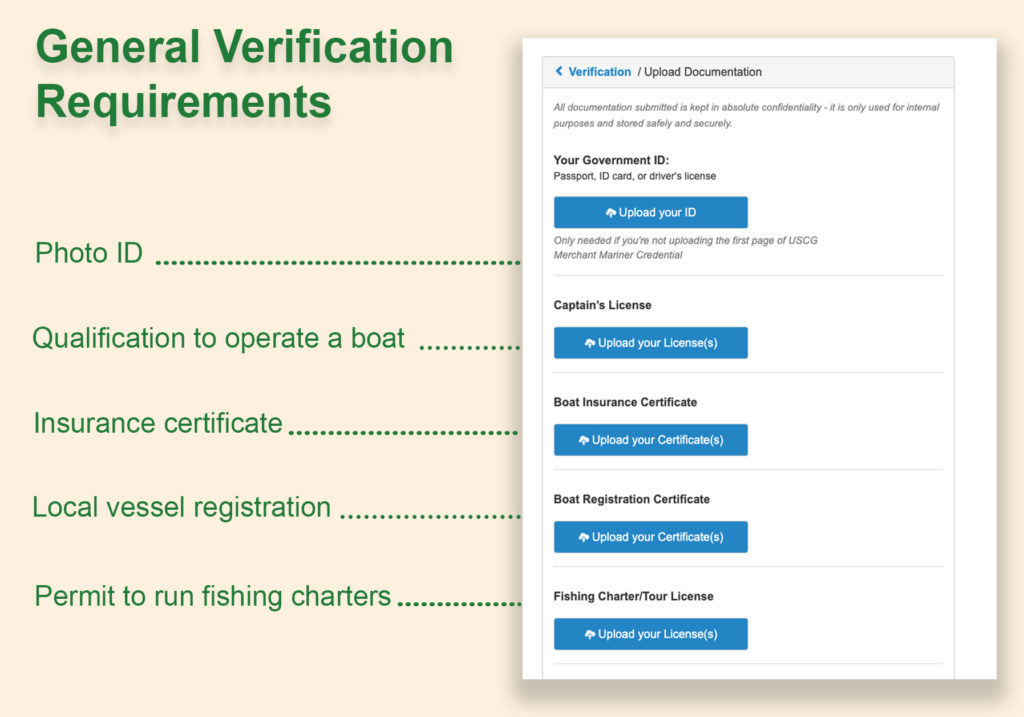Screen dimensions: 1024x717
Task: Select the Upload Documentation breadcrumb text
Action: point(702,72)
